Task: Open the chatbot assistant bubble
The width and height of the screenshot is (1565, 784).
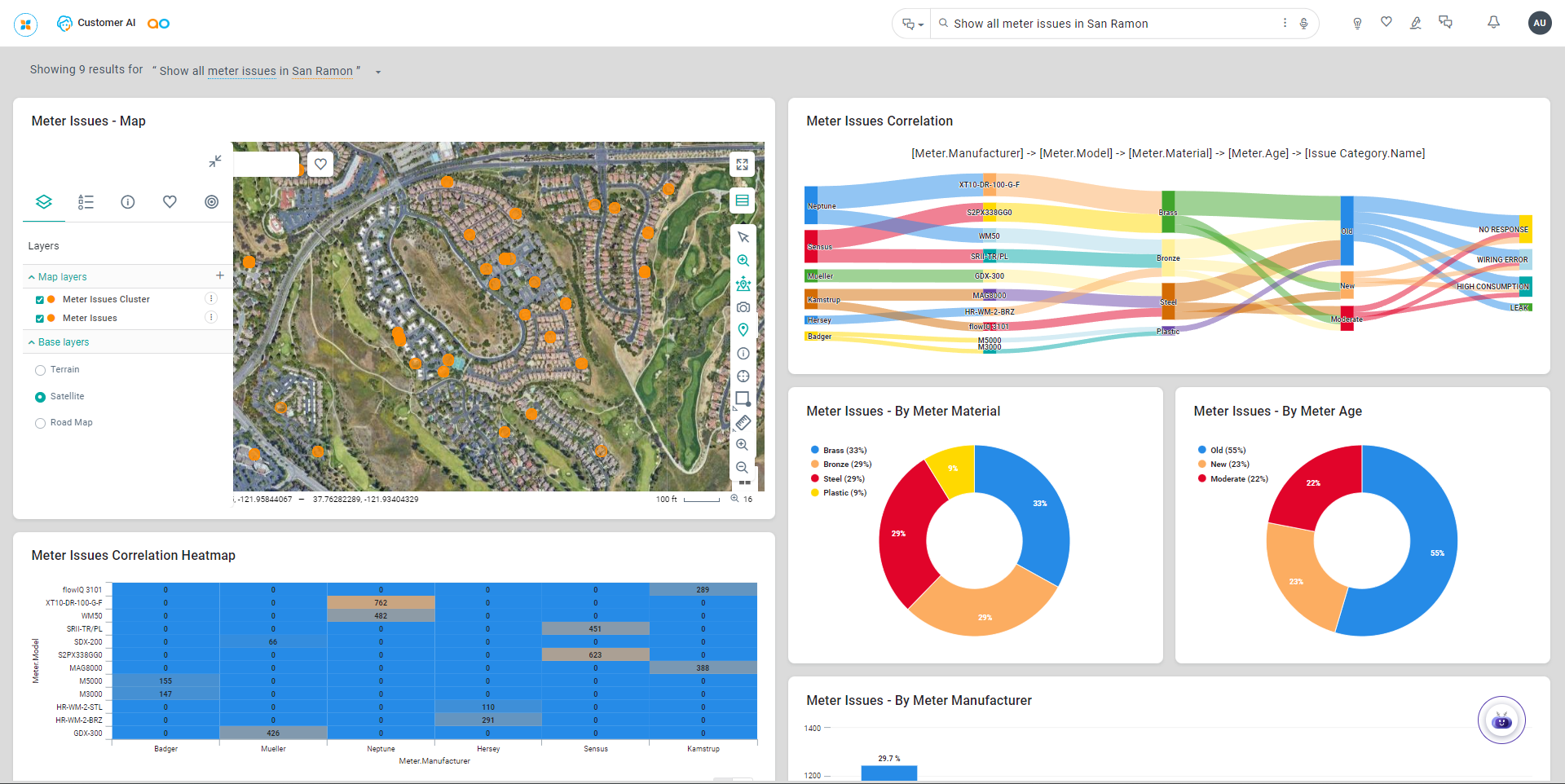Action: [x=1501, y=720]
